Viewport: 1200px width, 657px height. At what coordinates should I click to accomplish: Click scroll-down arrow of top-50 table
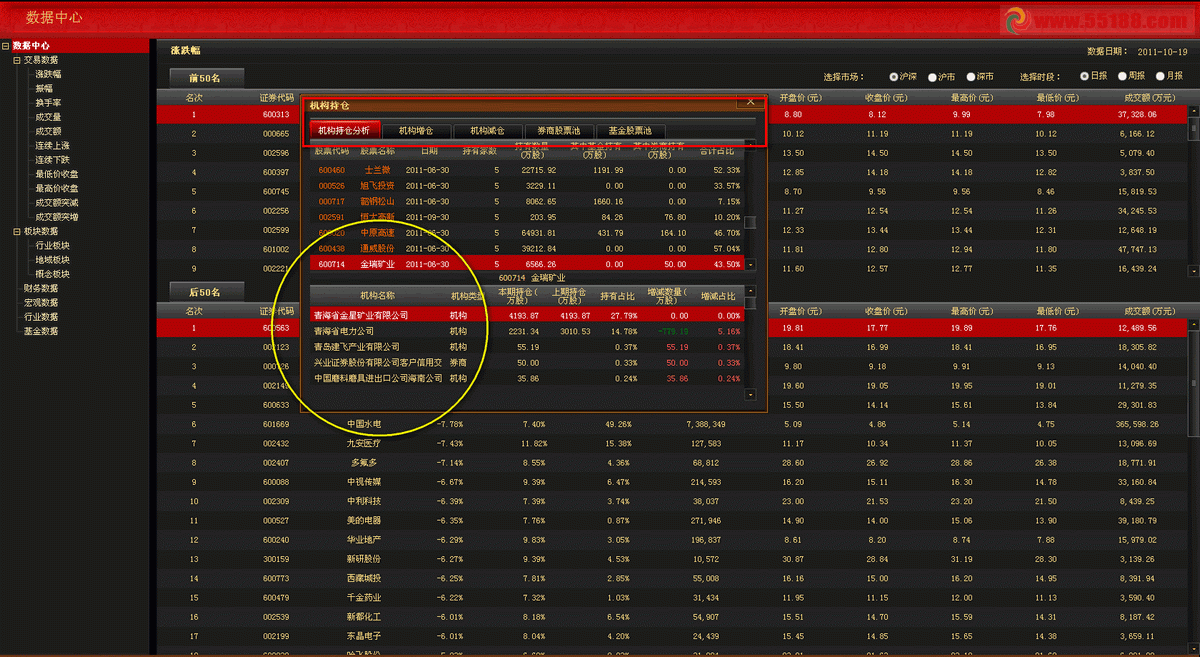pos(1194,272)
